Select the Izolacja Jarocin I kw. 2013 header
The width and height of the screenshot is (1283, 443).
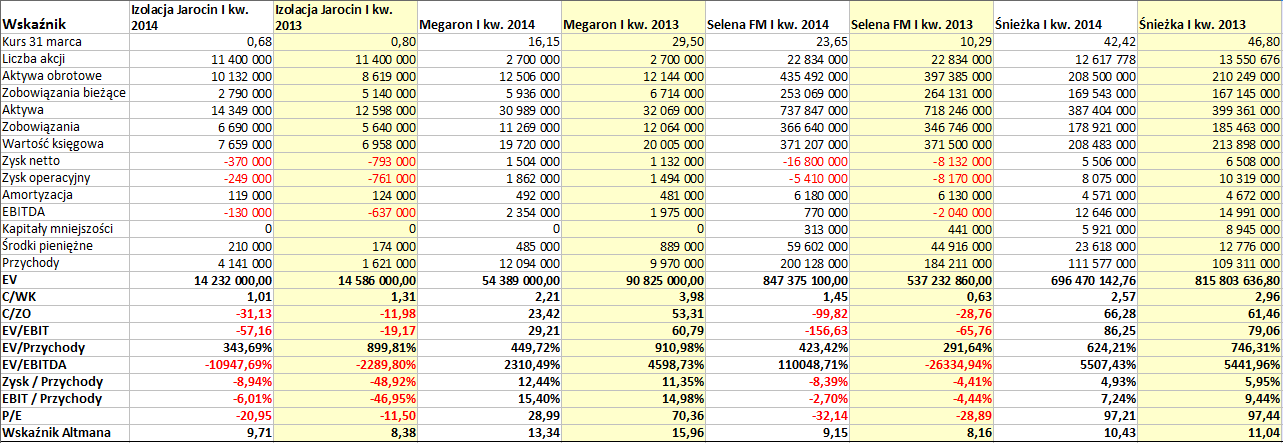pos(344,17)
